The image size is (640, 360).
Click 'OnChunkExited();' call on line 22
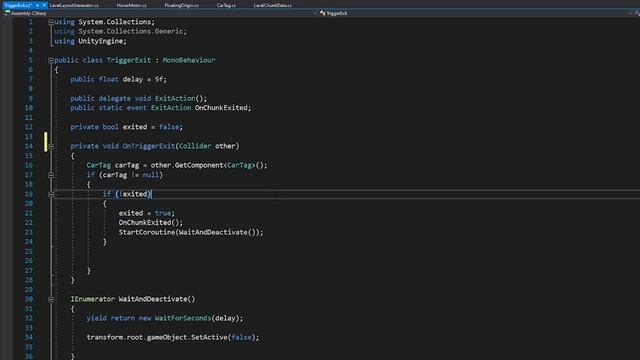(x=151, y=223)
